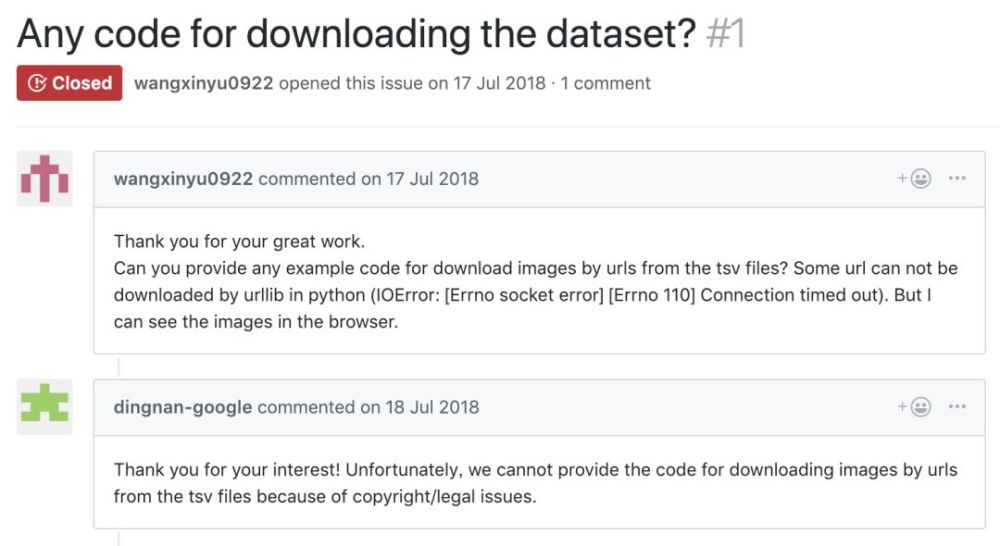Screen dimensions: 1000x546
Task: Click the issue title text
Action: [357, 34]
